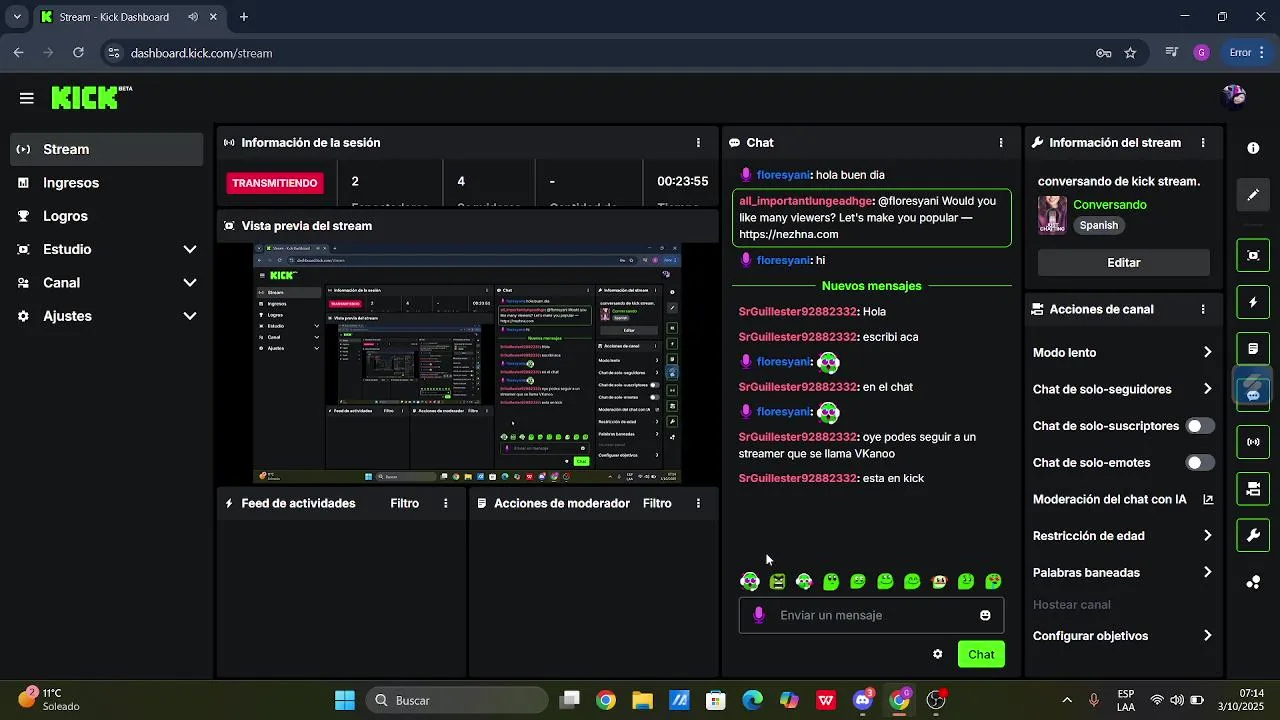Open the Feed de actividades three-dot menu

tap(446, 503)
